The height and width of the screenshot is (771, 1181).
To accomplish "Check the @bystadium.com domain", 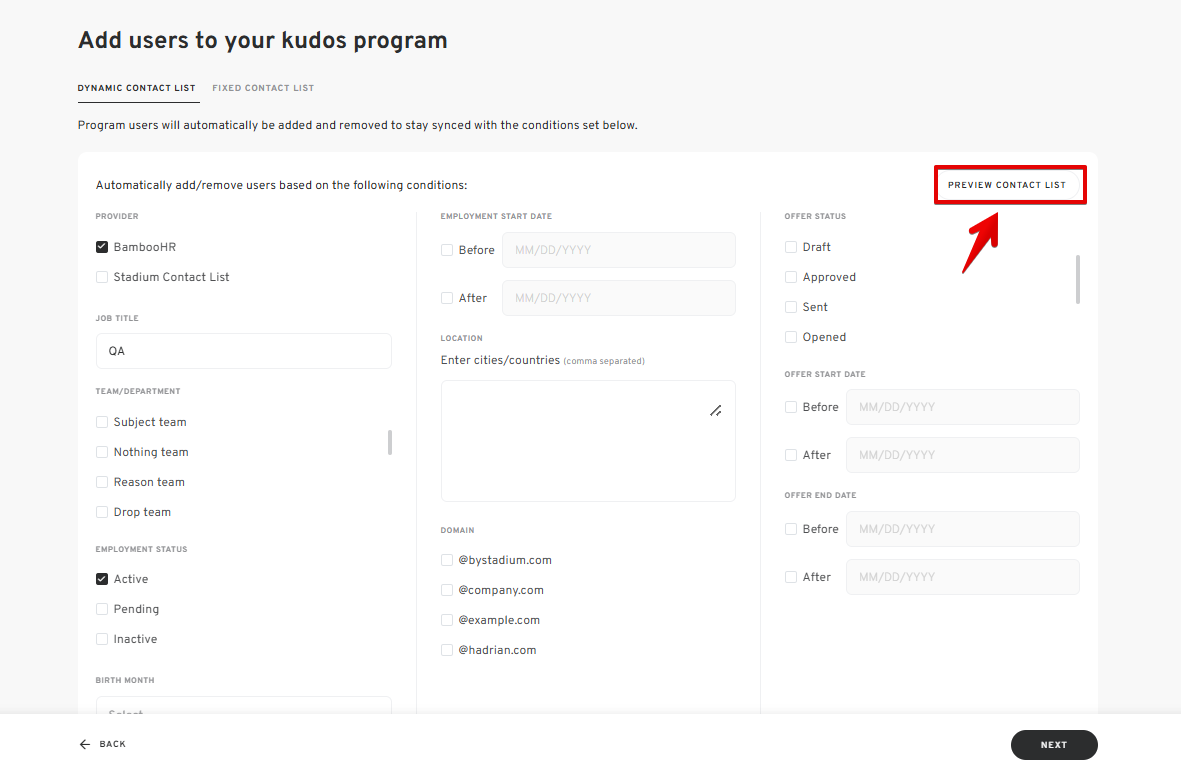I will 447,560.
